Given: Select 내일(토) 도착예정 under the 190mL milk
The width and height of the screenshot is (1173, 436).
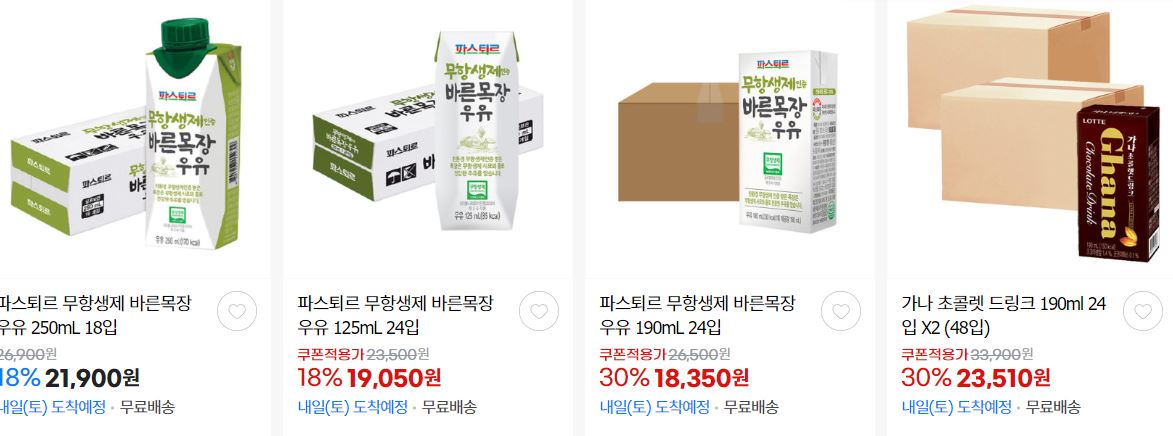Looking at the screenshot, I should 655,408.
